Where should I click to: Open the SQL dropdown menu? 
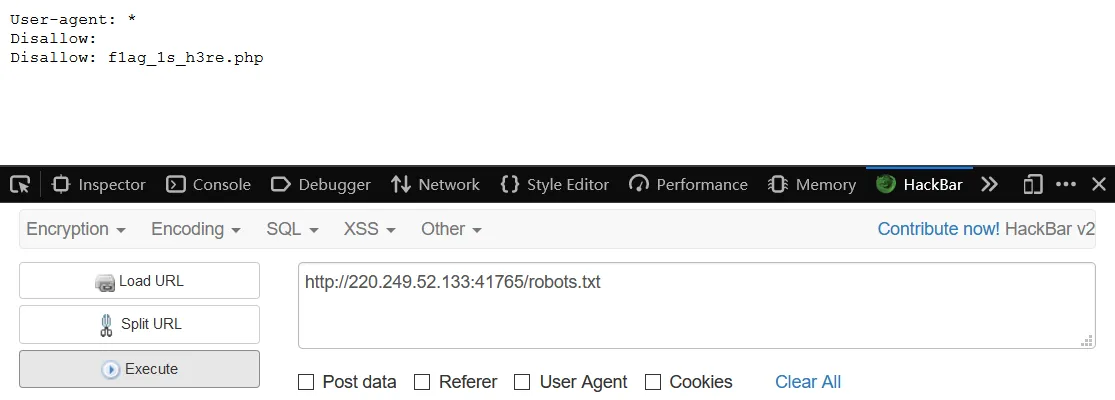[x=292, y=229]
